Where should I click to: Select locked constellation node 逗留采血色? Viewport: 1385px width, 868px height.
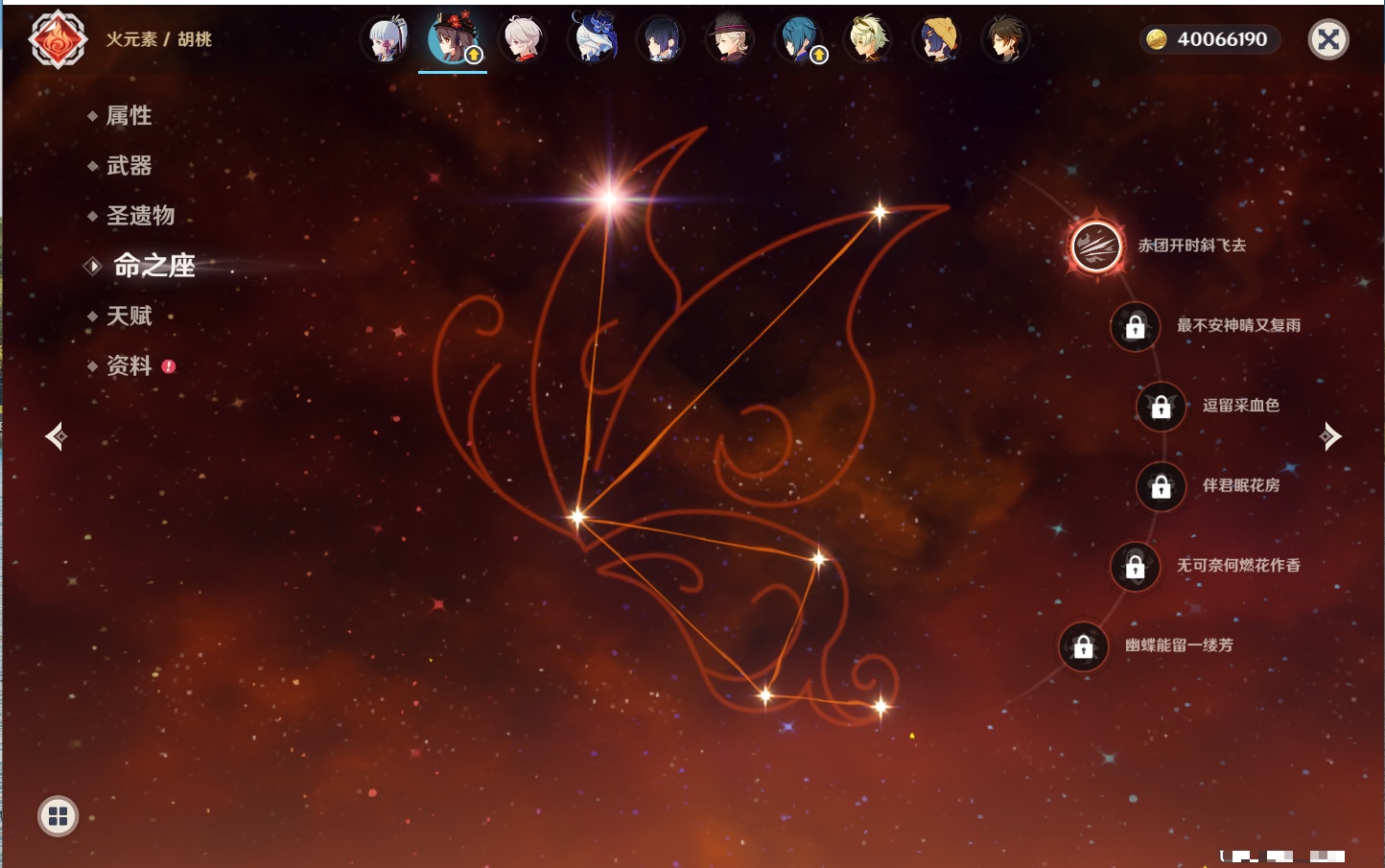[x=1161, y=407]
